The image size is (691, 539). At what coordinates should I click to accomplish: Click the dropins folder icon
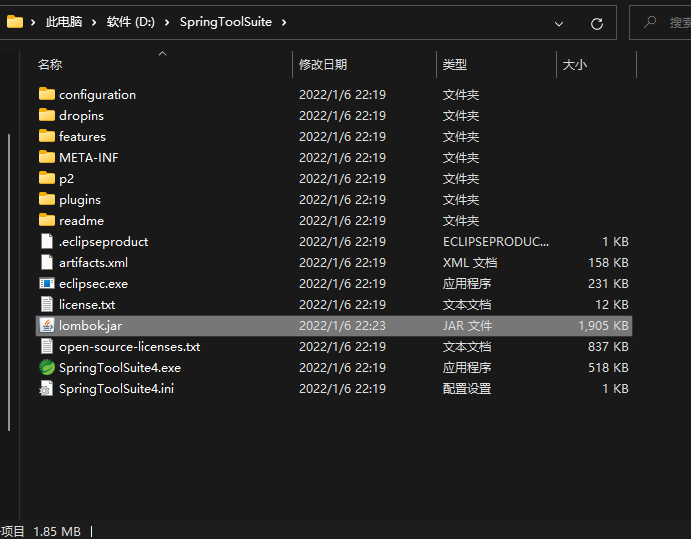click(x=47, y=115)
